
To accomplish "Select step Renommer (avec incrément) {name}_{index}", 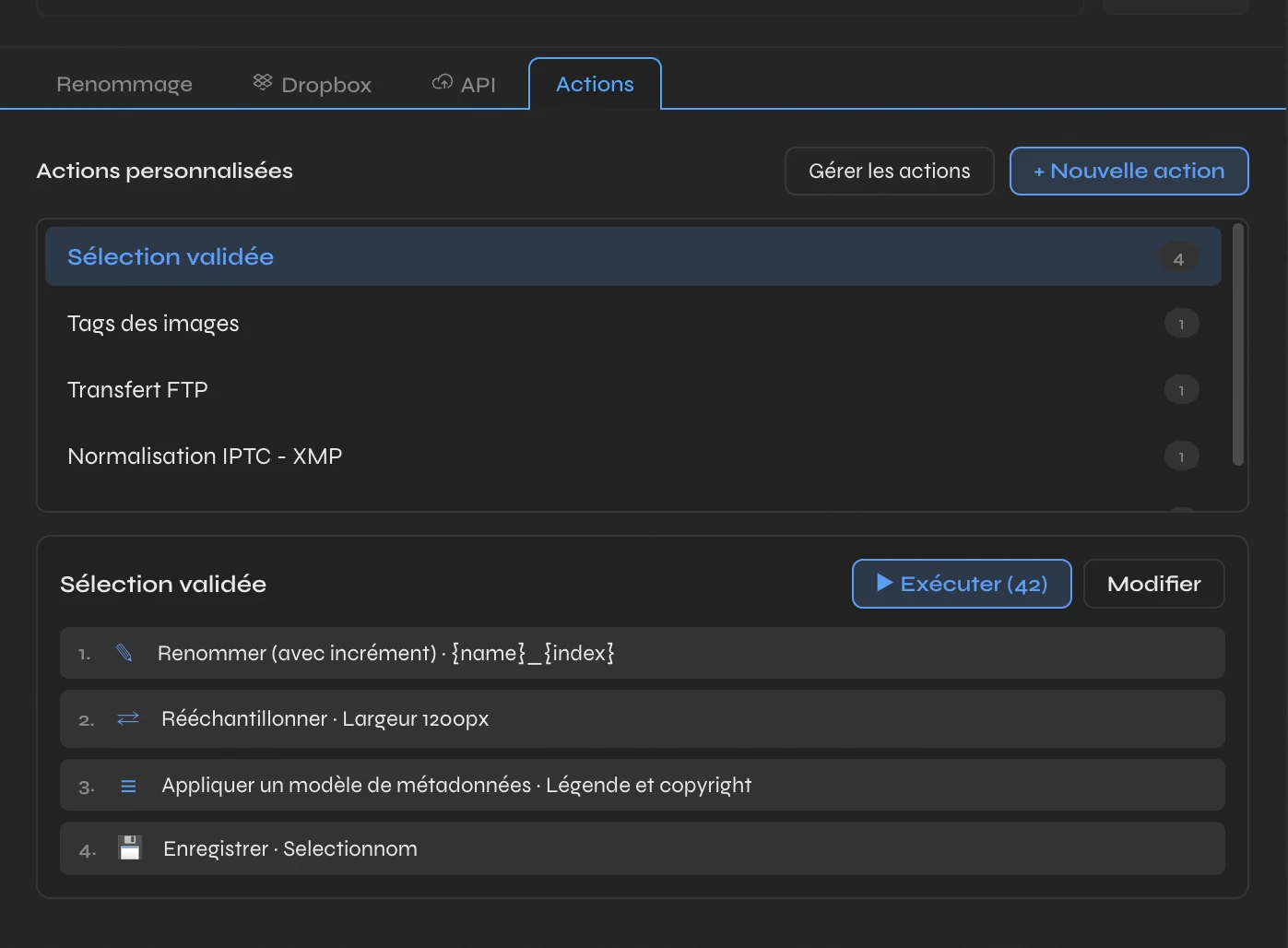I will pos(643,653).
